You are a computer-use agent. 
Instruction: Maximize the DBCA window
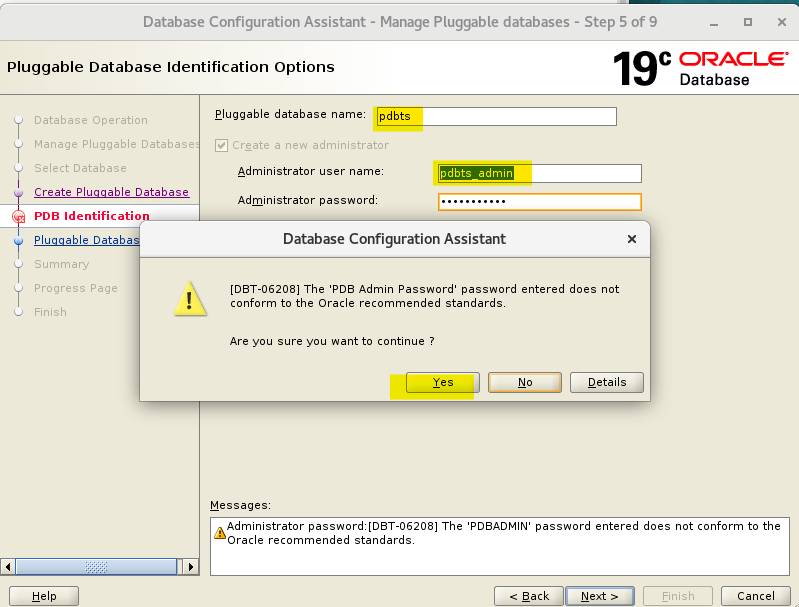pos(748,22)
